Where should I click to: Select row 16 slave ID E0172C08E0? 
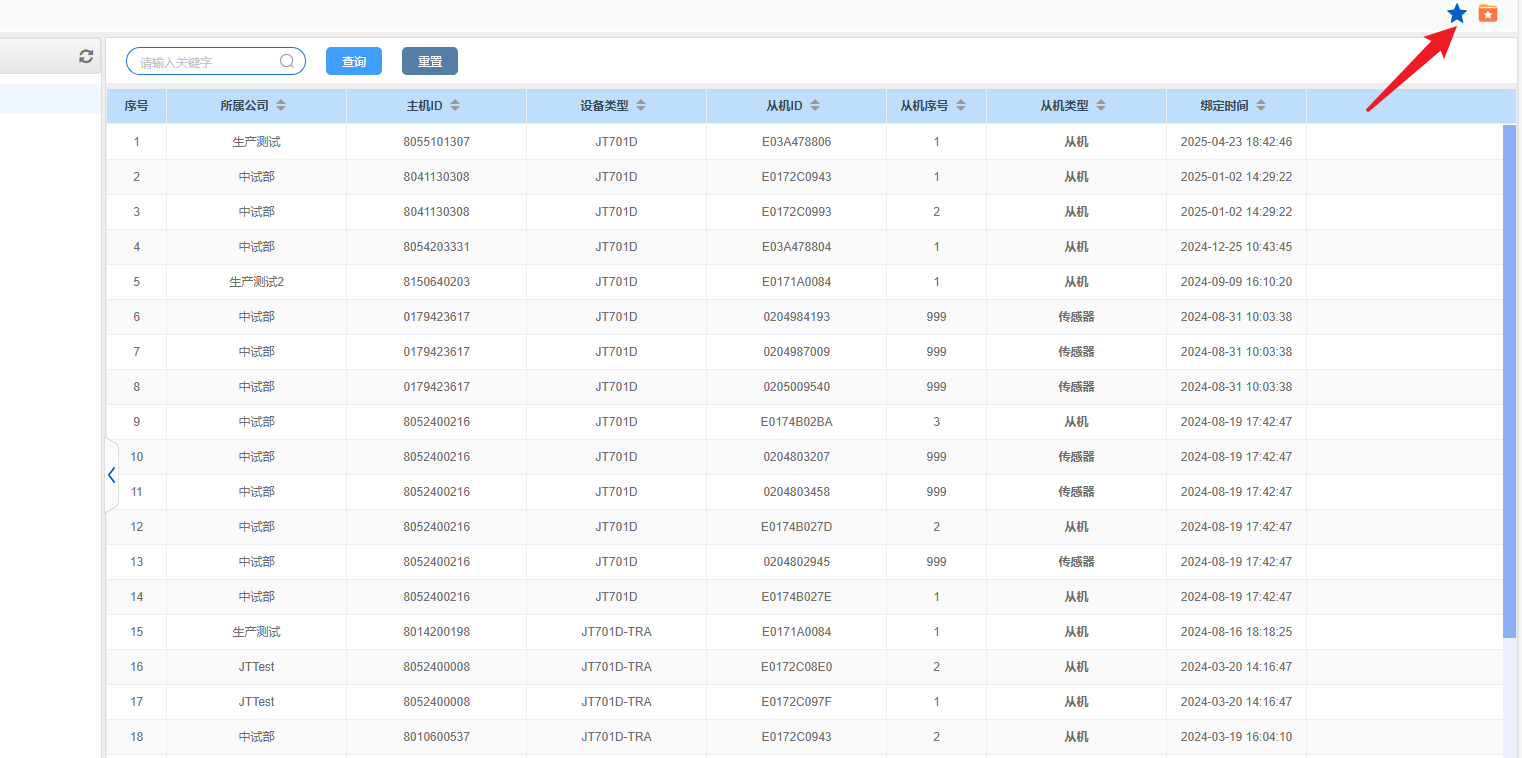(x=796, y=667)
